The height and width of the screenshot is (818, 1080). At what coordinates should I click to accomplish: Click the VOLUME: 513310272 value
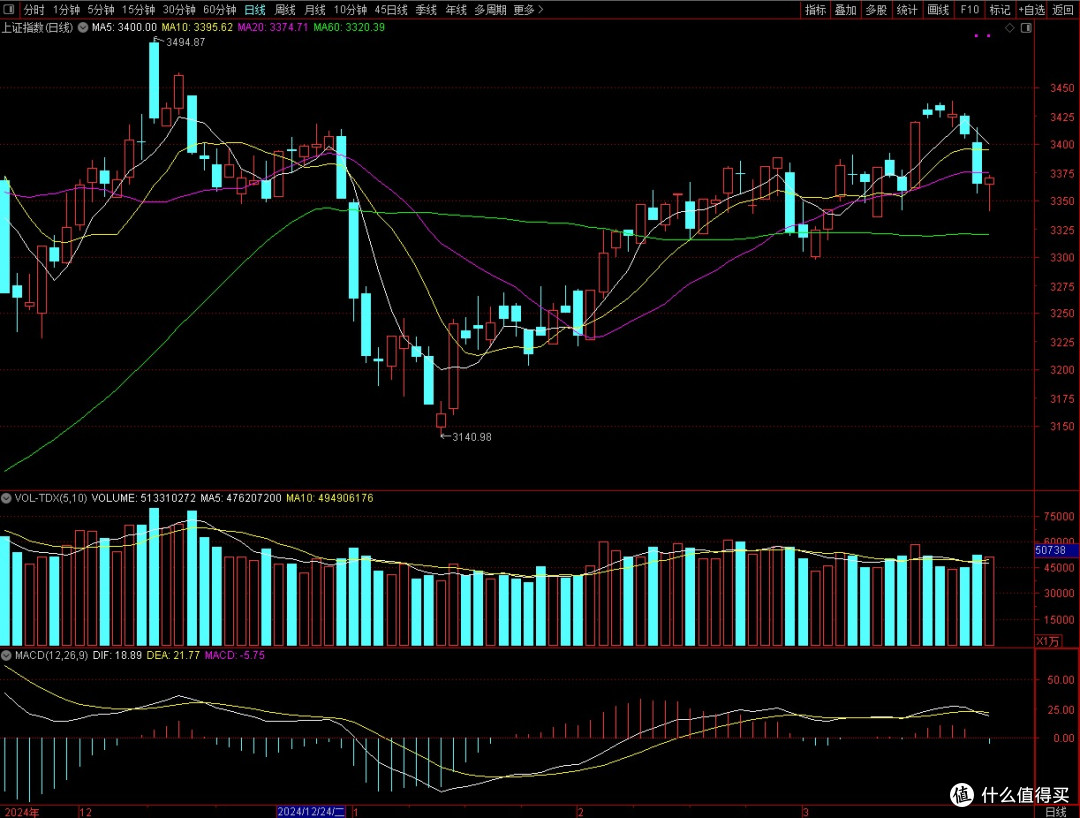coord(143,498)
